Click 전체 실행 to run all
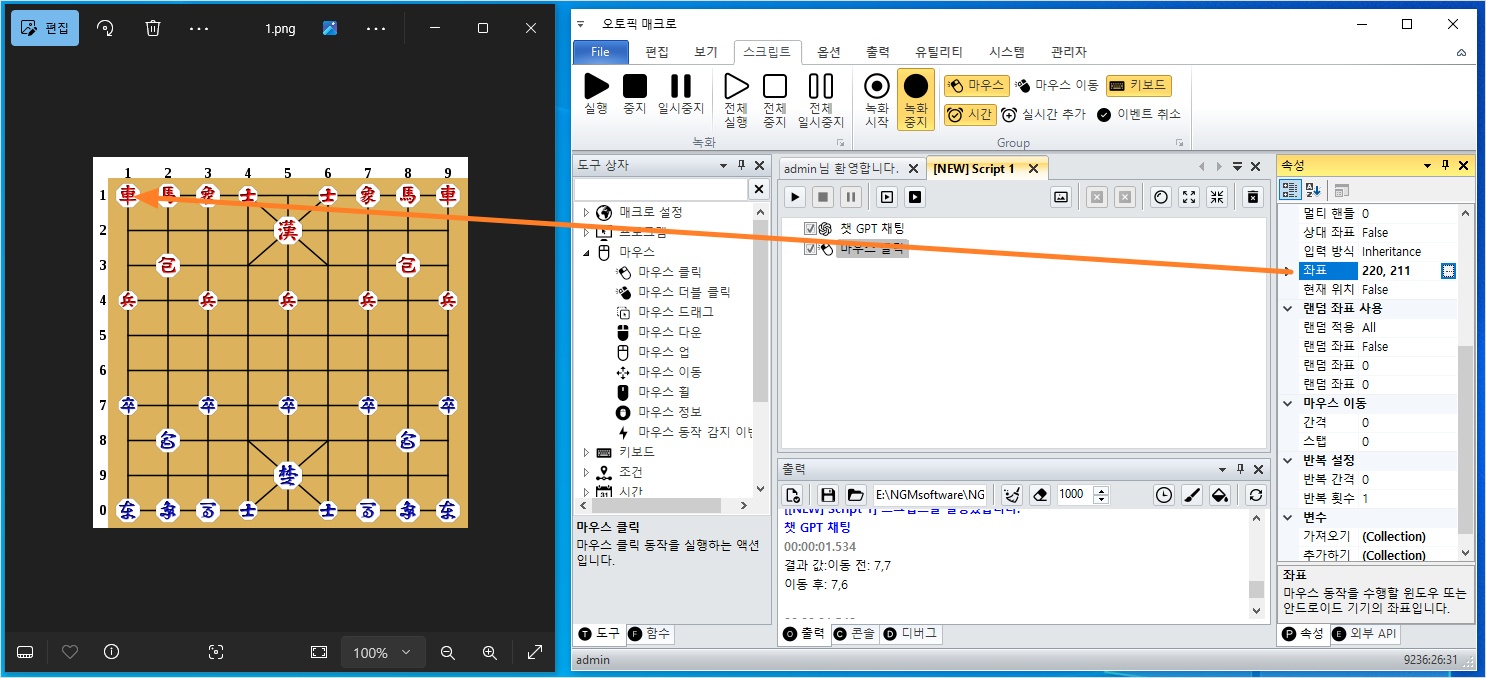Viewport: 1486px width, 678px height. tap(736, 100)
